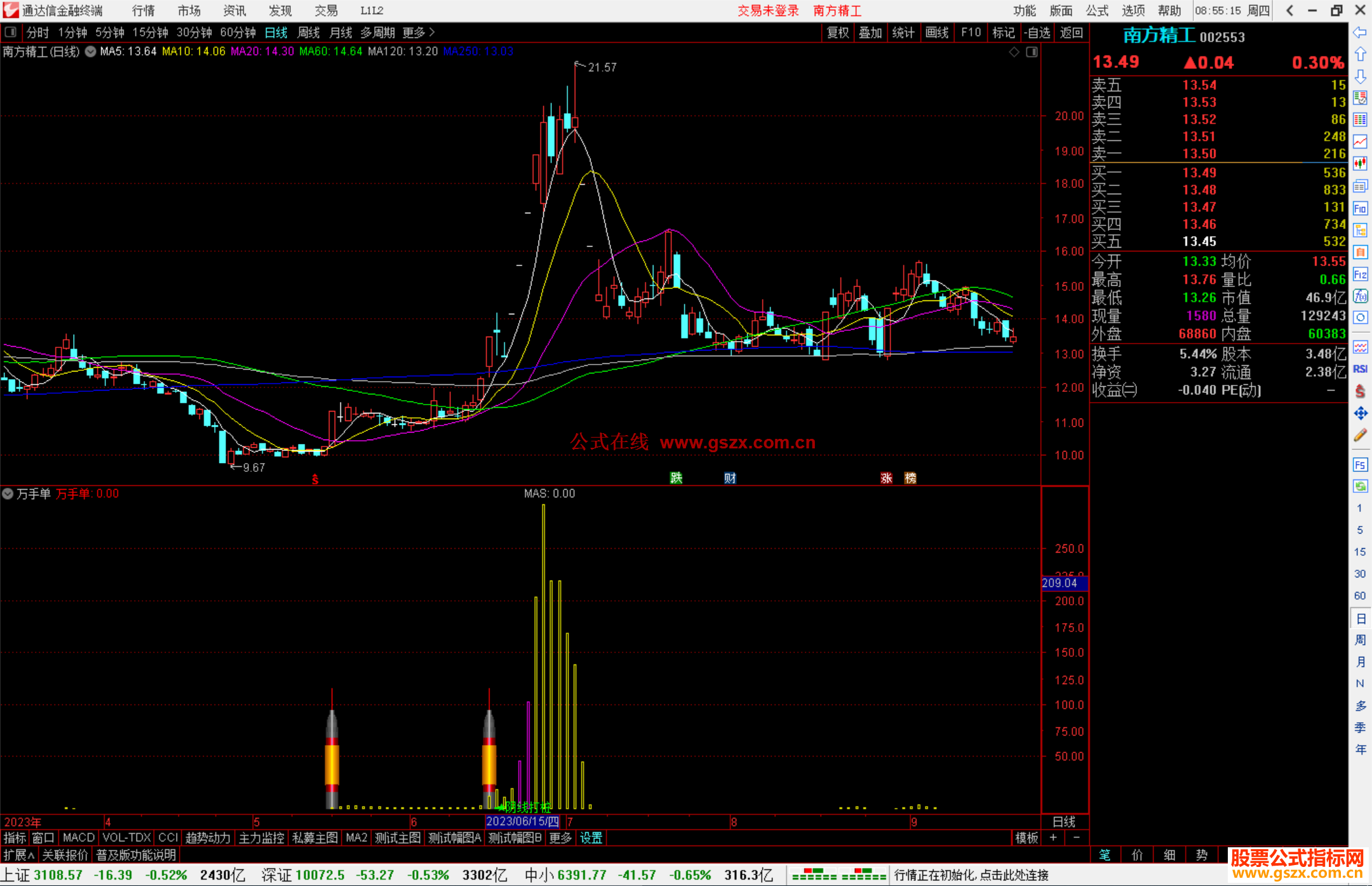The image size is (1372, 886).
Task: Open the 公式 menu
Action: pyautogui.click(x=1097, y=10)
